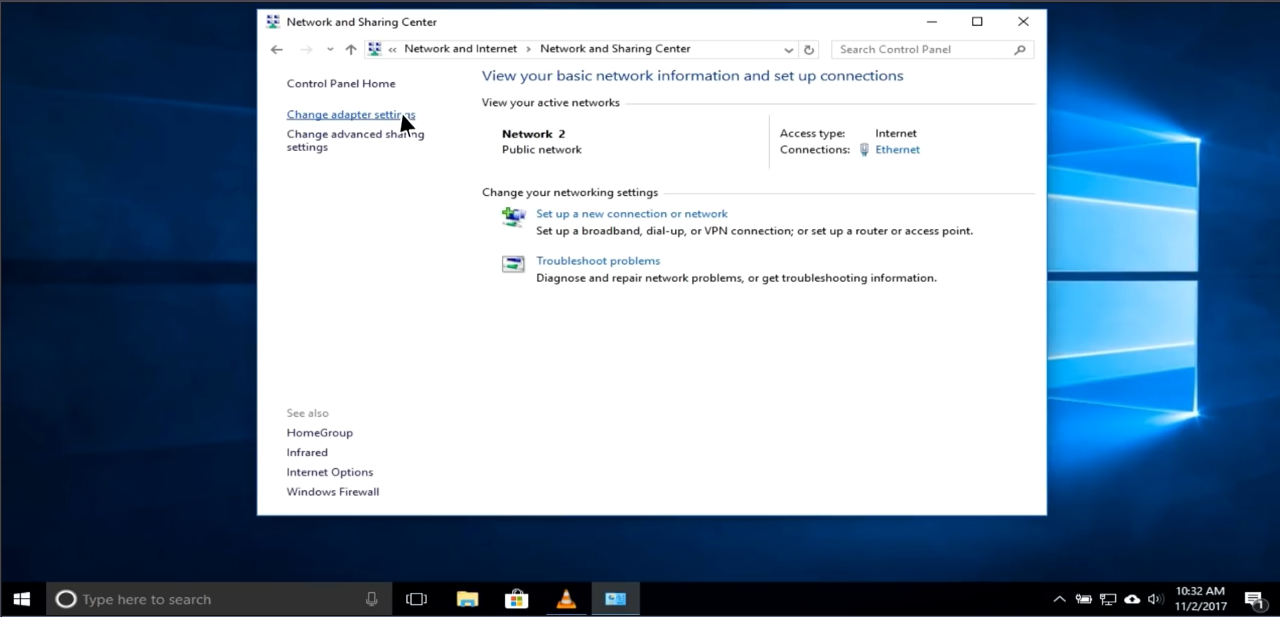Open File Explorer from the taskbar

pos(467,599)
